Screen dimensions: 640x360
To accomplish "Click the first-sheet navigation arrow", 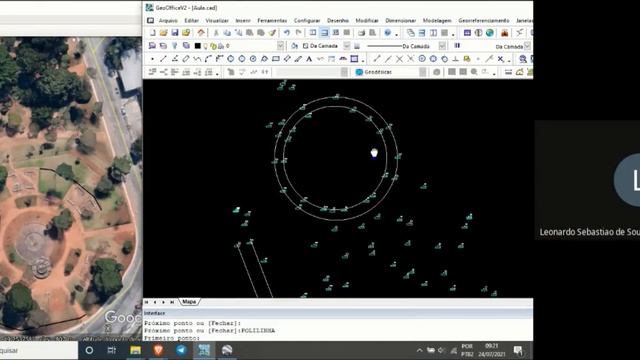I will click(x=147, y=302).
